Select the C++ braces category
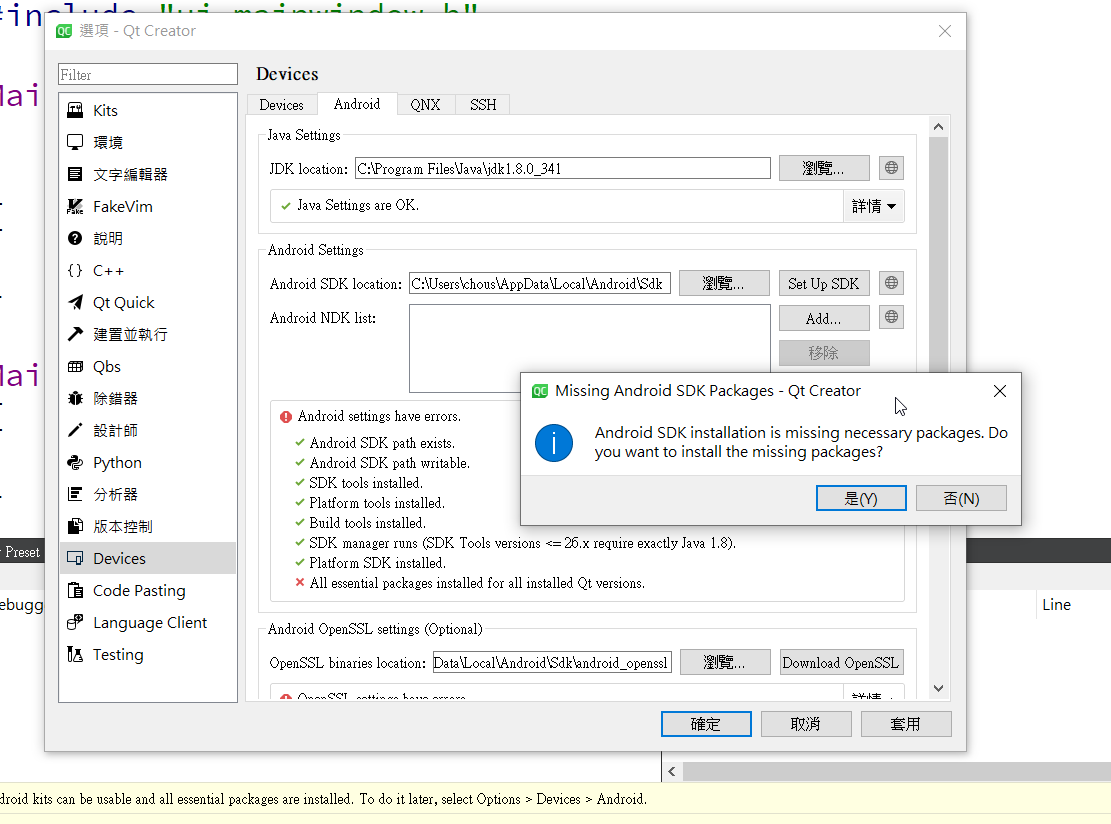 (x=147, y=271)
